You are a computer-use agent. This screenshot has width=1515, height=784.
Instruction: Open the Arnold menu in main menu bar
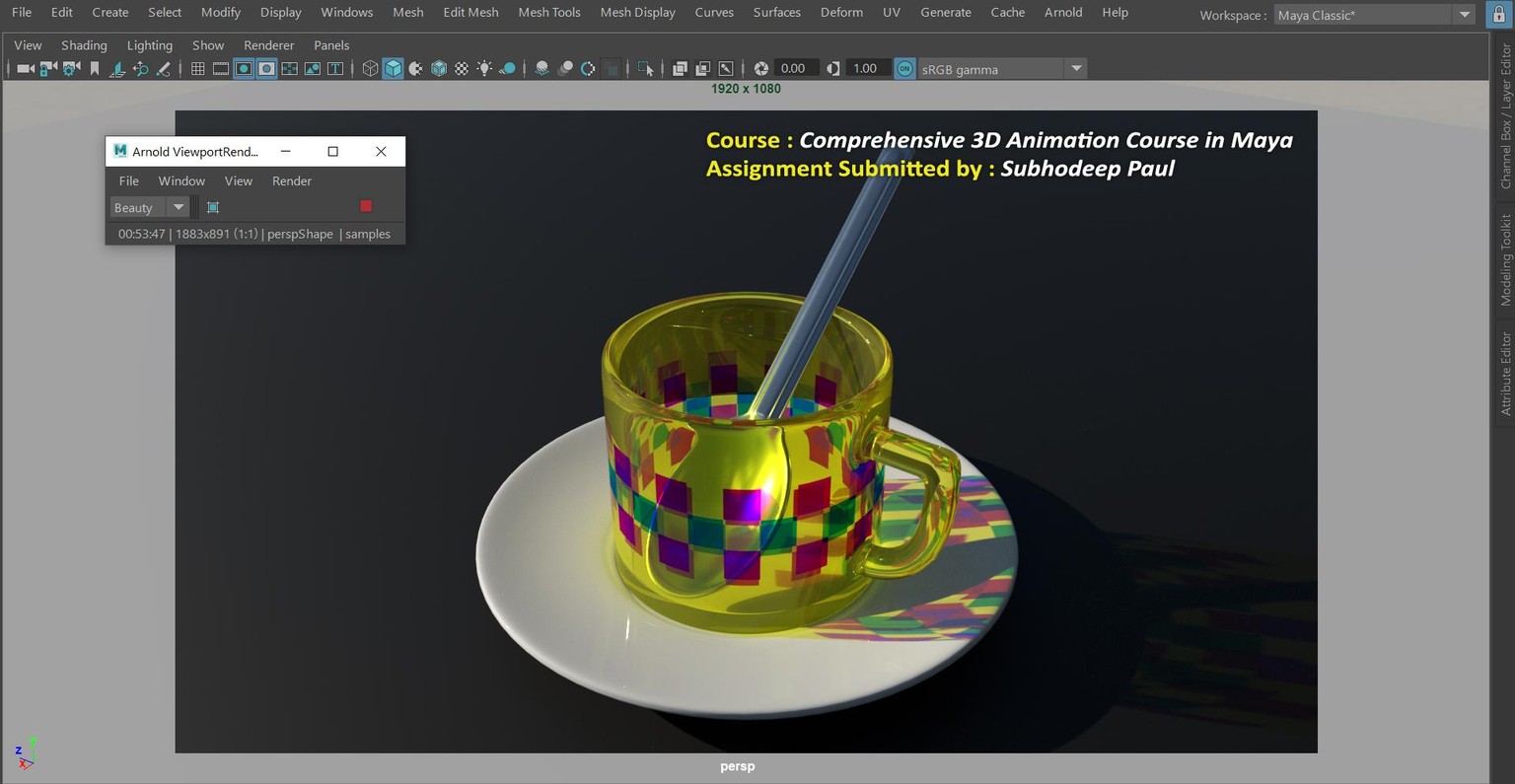(1063, 13)
